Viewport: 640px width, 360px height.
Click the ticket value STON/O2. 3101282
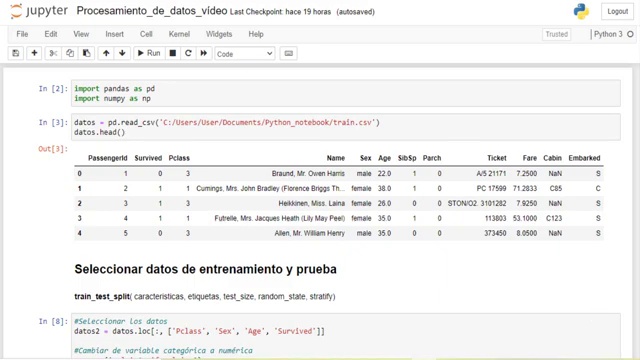point(477,203)
